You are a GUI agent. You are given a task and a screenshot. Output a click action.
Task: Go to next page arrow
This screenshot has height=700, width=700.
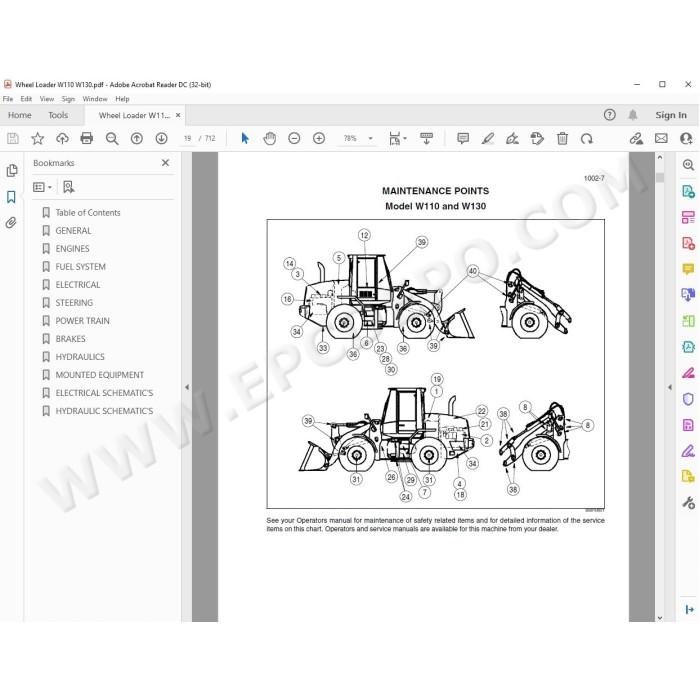161,138
